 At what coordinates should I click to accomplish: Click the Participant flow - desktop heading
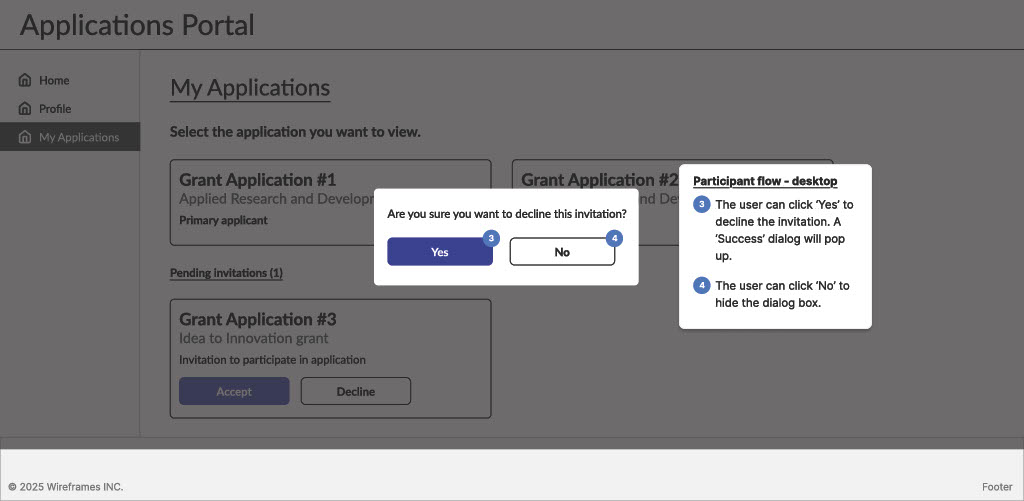pyautogui.click(x=765, y=181)
